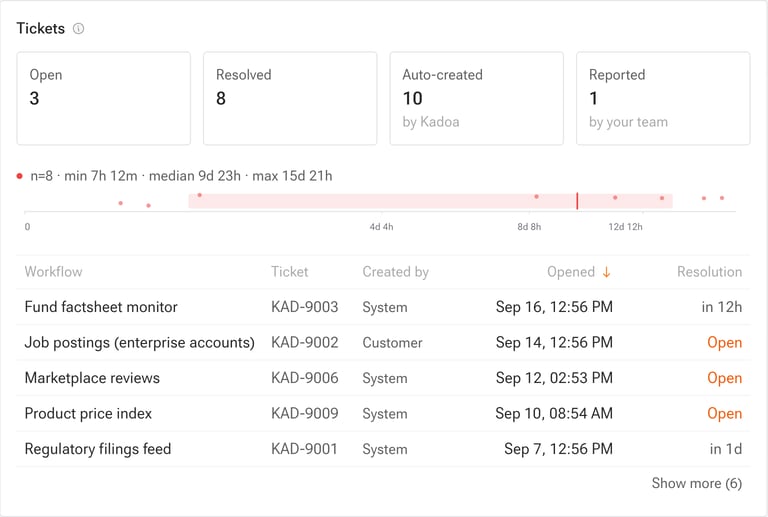Open the Fund factsheet monitor workflow
Screen dimensions: 768x517
pos(101,307)
